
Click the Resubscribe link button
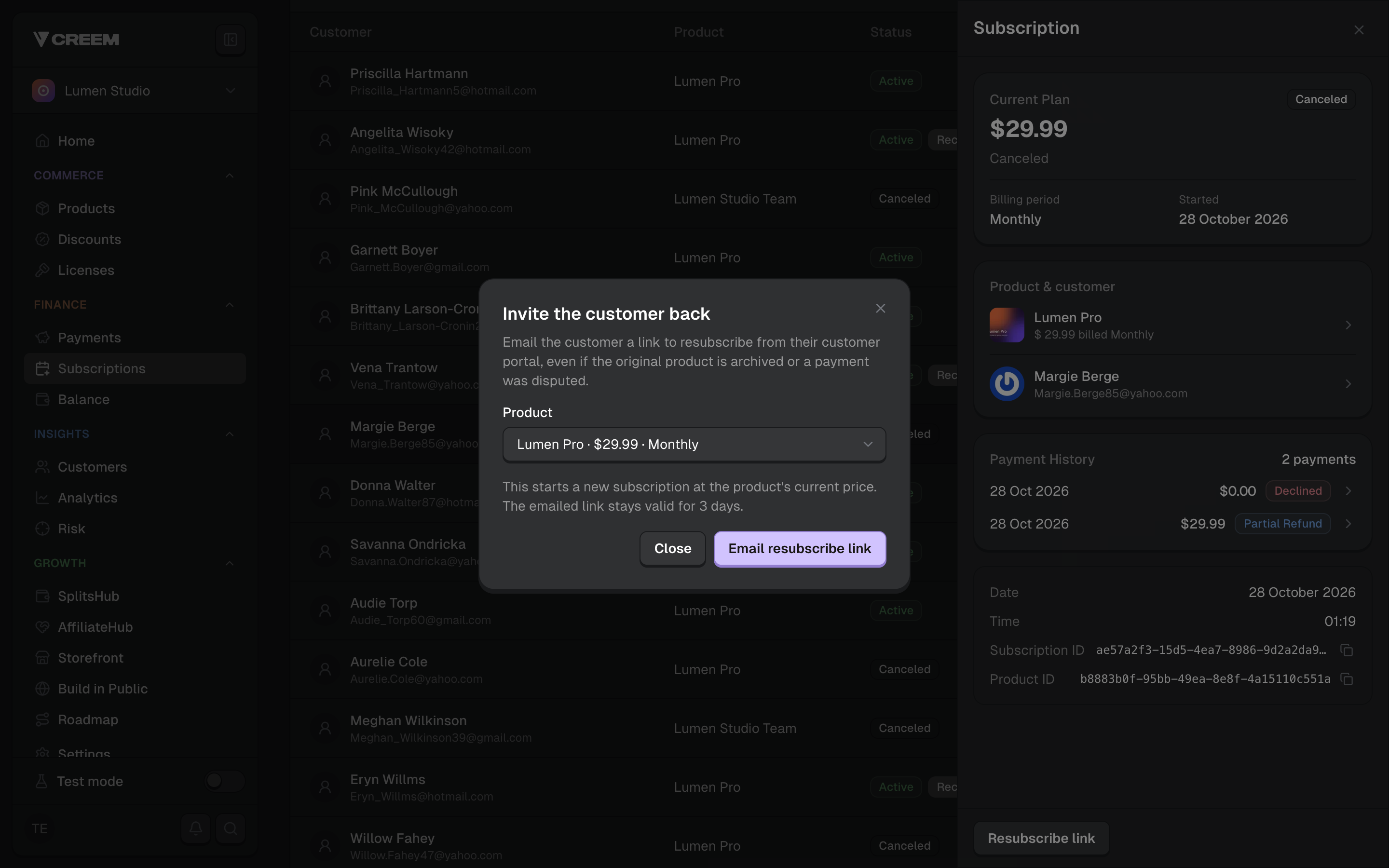pos(1041,838)
